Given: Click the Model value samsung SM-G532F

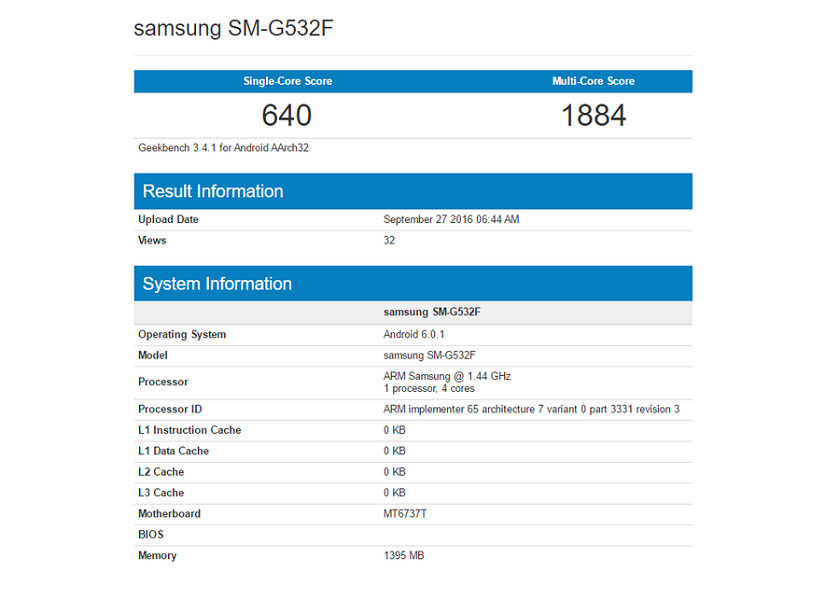Looking at the screenshot, I should coord(429,355).
